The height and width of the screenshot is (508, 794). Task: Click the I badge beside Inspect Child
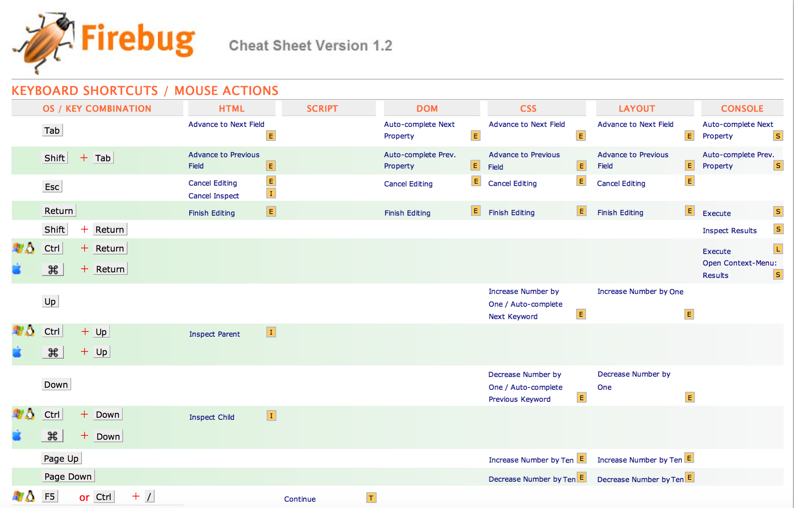pos(271,416)
